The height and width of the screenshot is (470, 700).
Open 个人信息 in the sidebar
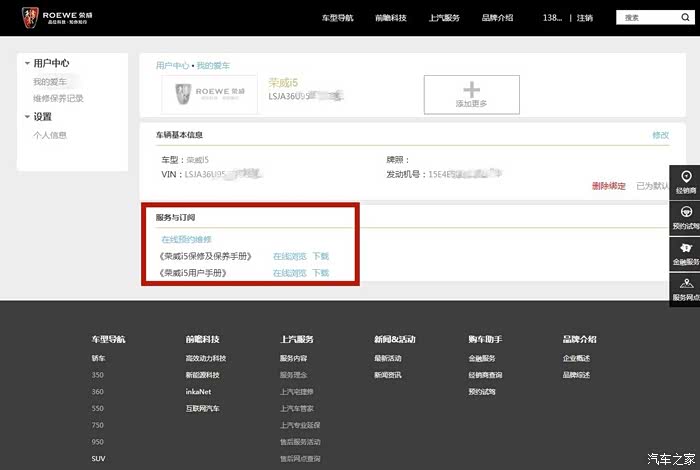[50, 135]
